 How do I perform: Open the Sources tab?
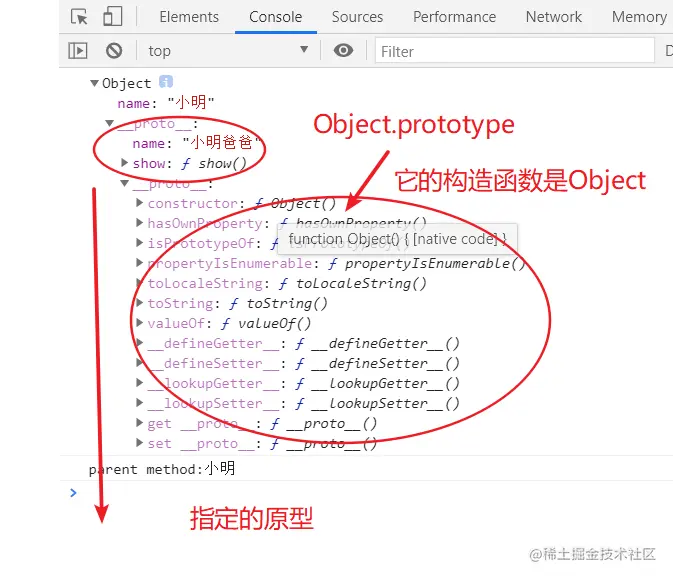point(357,17)
